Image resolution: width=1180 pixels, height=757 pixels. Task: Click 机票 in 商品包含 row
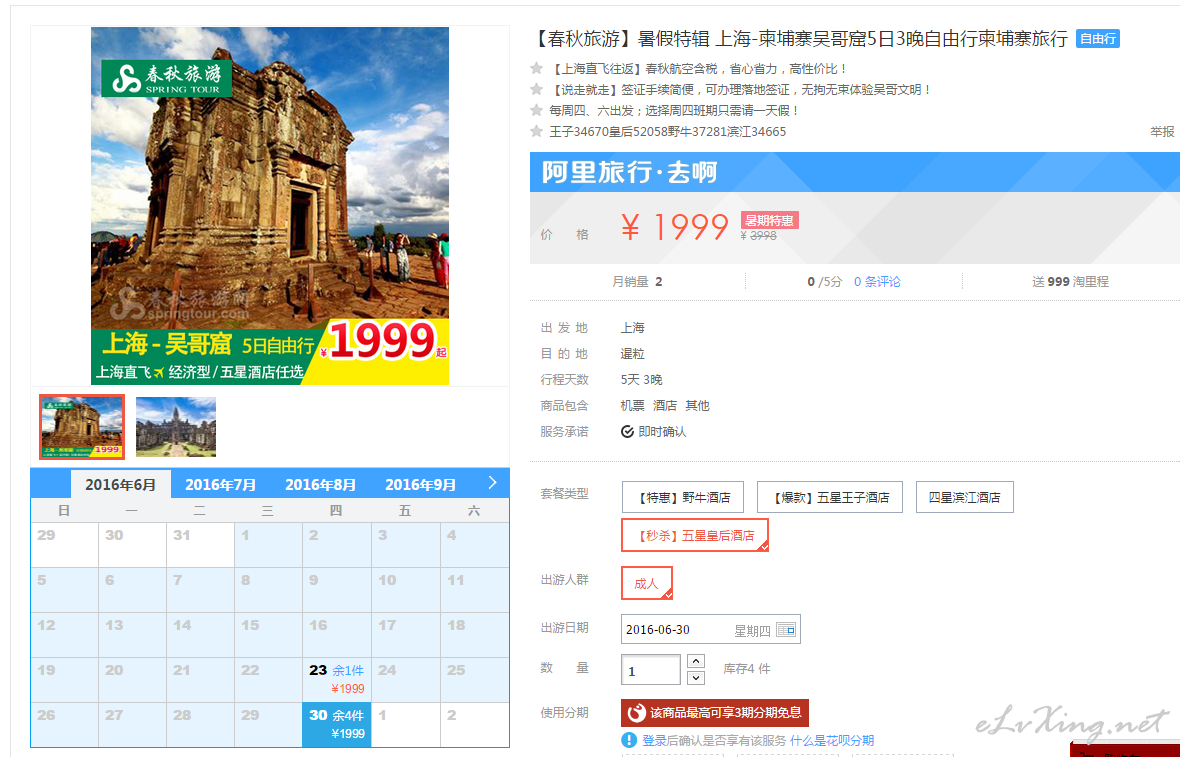[x=633, y=406]
